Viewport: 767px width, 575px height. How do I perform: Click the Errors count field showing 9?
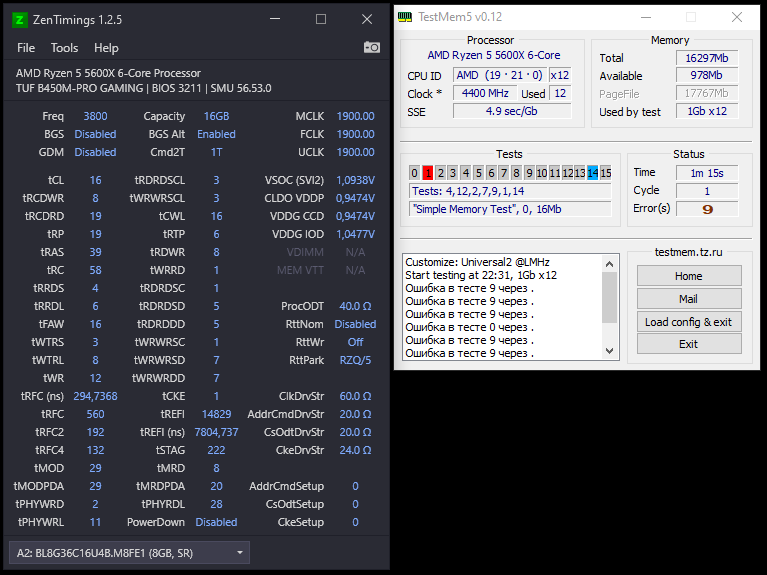coord(707,209)
